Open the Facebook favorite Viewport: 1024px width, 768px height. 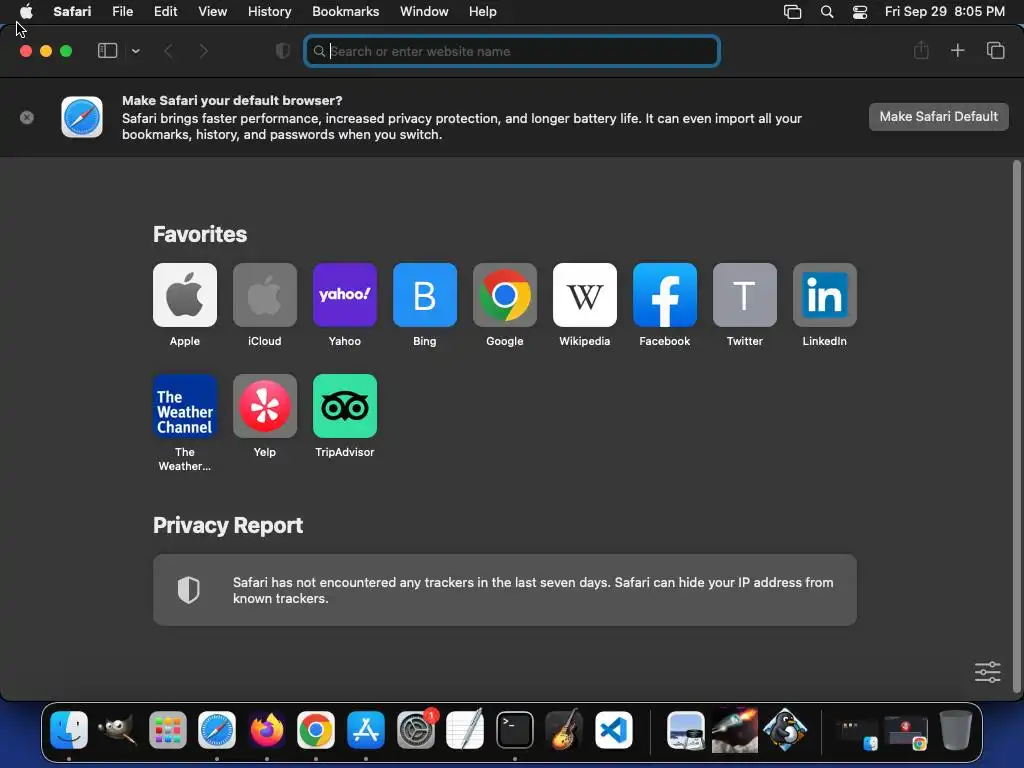(x=665, y=295)
